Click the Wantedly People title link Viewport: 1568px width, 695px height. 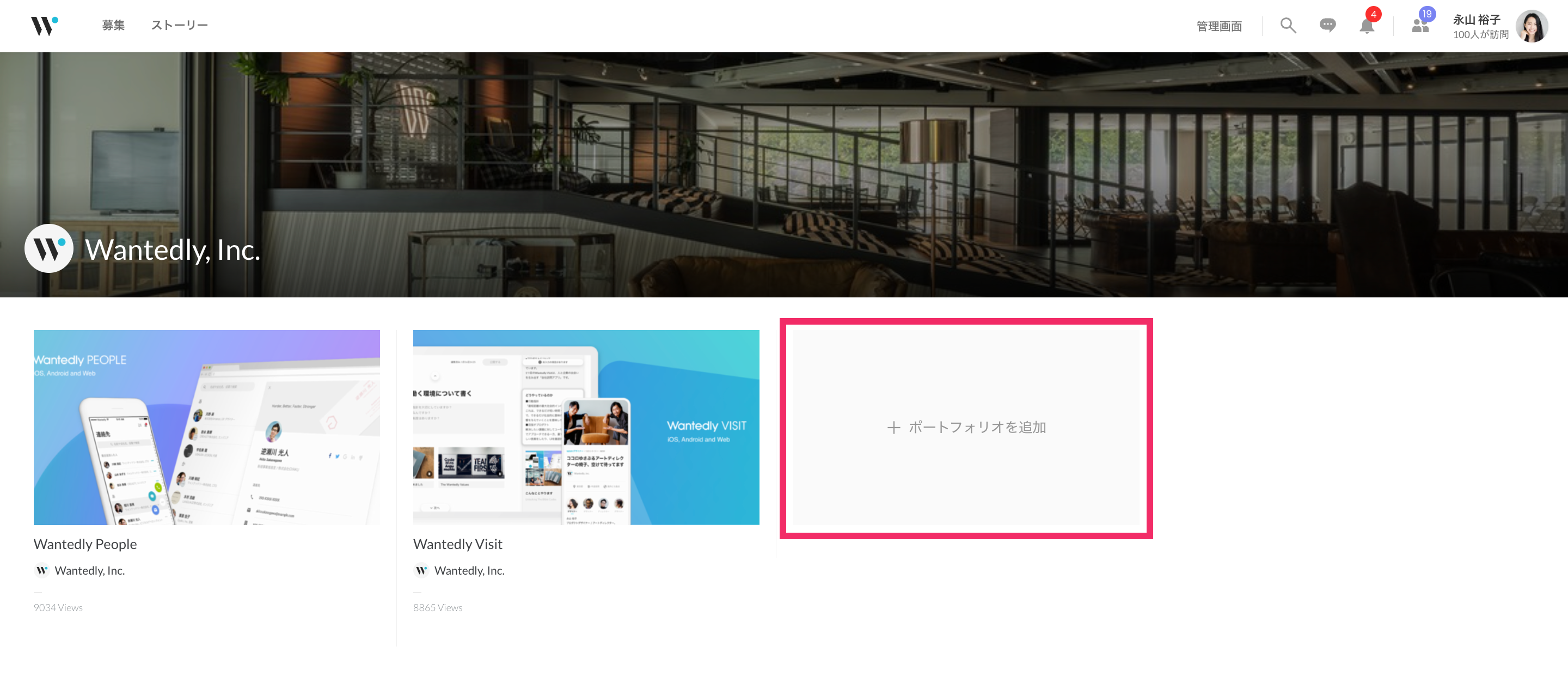coord(85,544)
